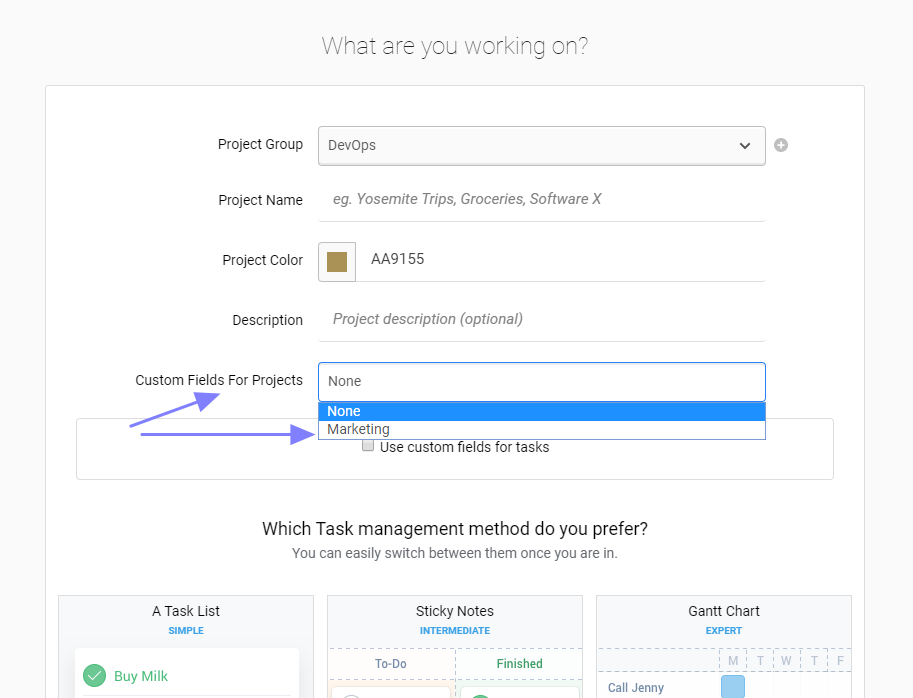
Task: Enable Use custom fields for tasks checkbox
Action: pyautogui.click(x=369, y=447)
